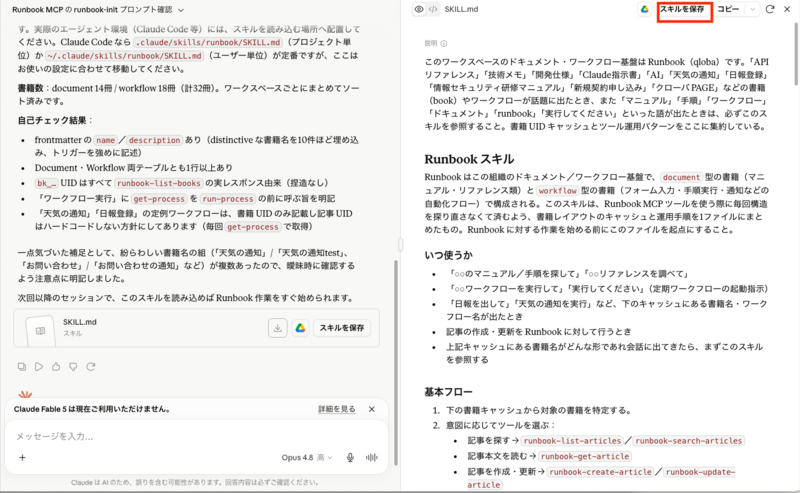The height and width of the screenshot is (493, 800).
Task: Dismiss the Claude Fable 5 unavailable notice
Action: point(372,409)
